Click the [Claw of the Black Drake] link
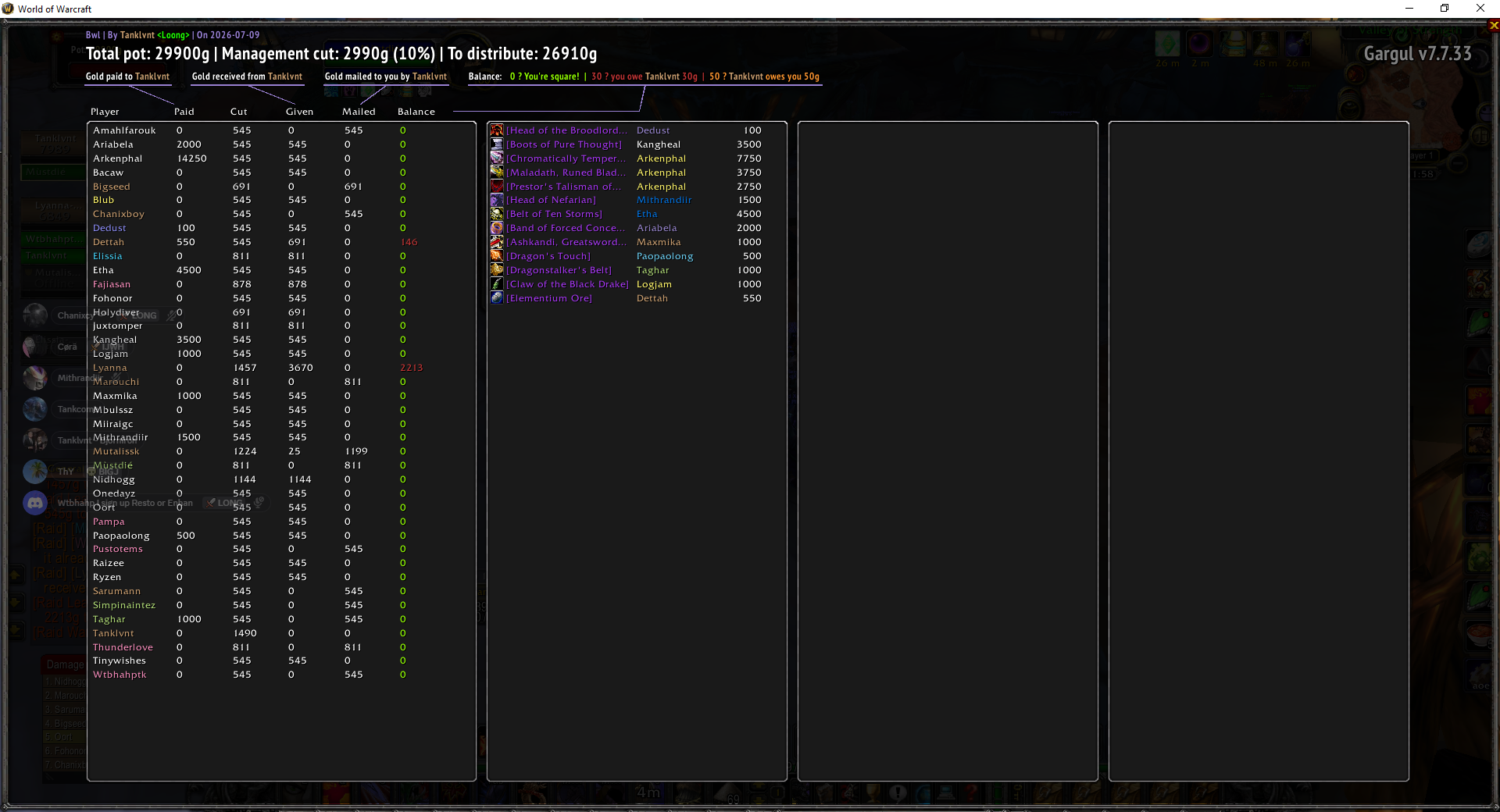The height and width of the screenshot is (812, 1500). (x=567, y=284)
